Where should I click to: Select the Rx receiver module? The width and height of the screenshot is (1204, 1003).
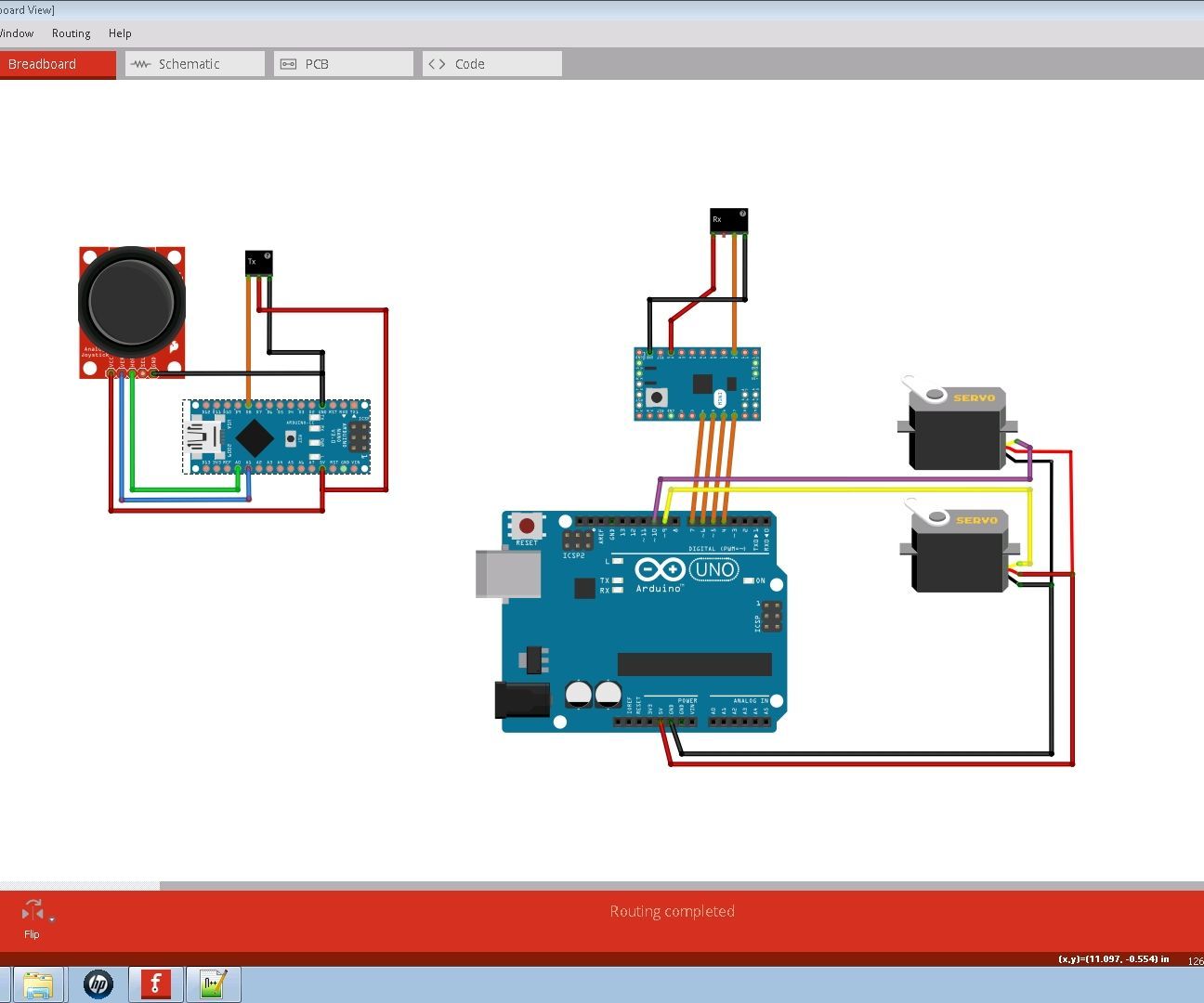click(728, 220)
